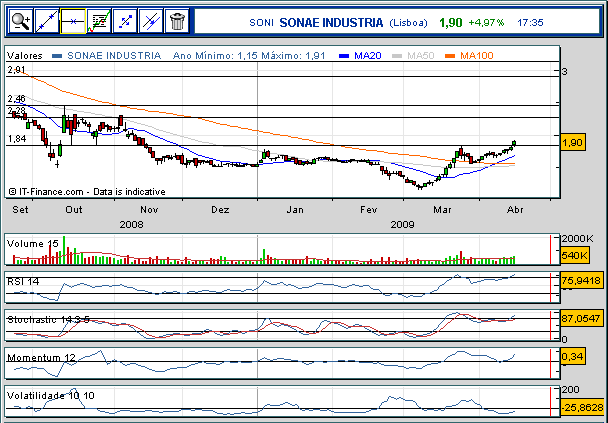Click the +4,97% change value
The width and height of the screenshot is (608, 423).
(x=486, y=23)
